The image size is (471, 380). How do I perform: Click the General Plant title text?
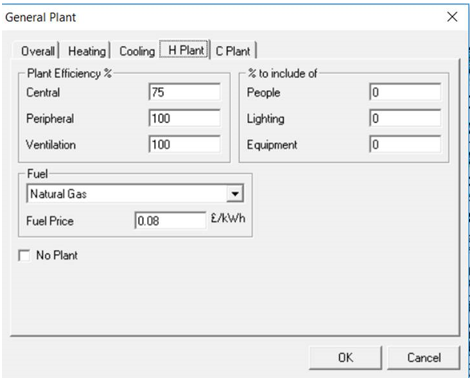pos(41,17)
